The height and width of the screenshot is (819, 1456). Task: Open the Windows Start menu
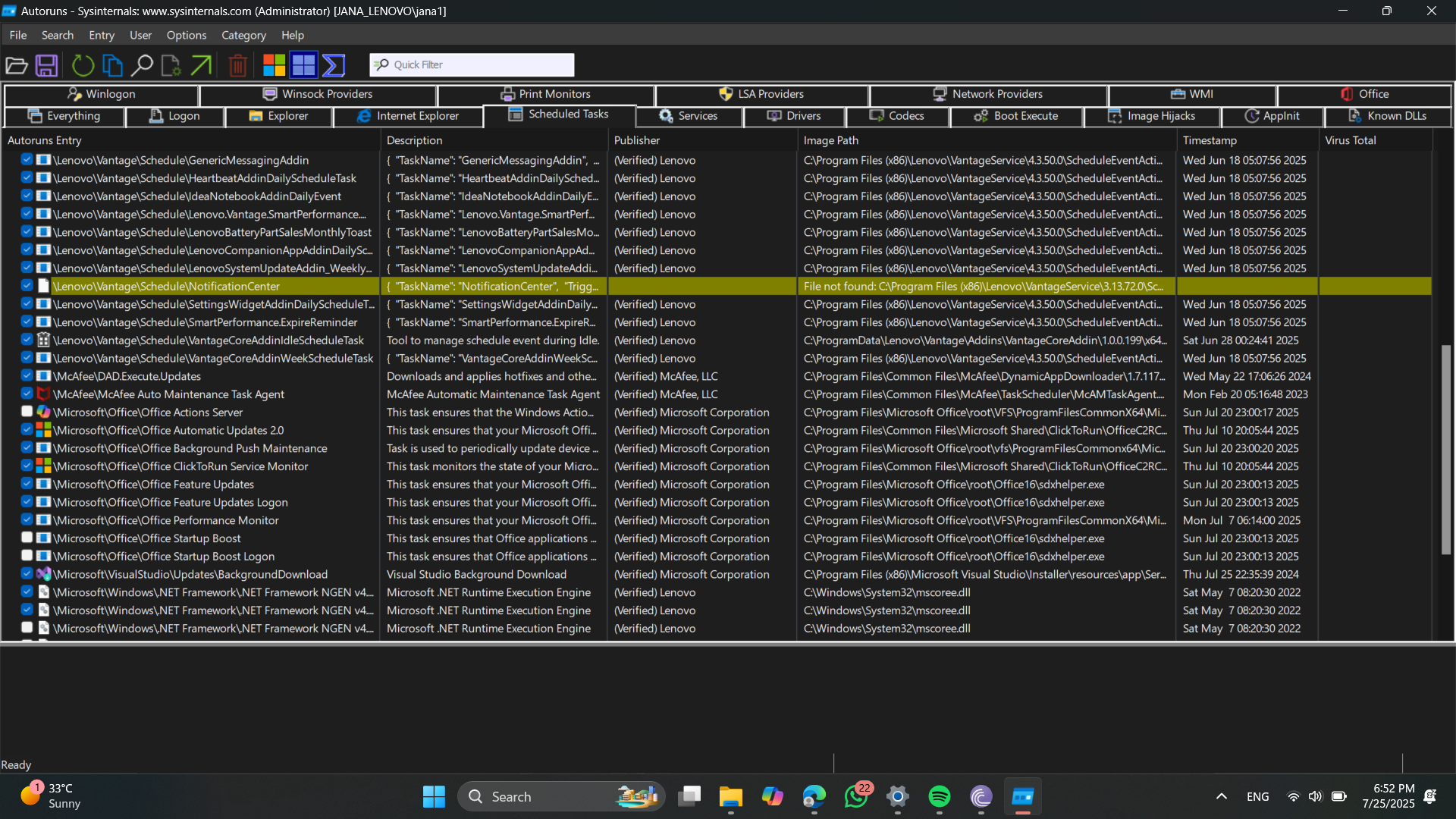(434, 796)
